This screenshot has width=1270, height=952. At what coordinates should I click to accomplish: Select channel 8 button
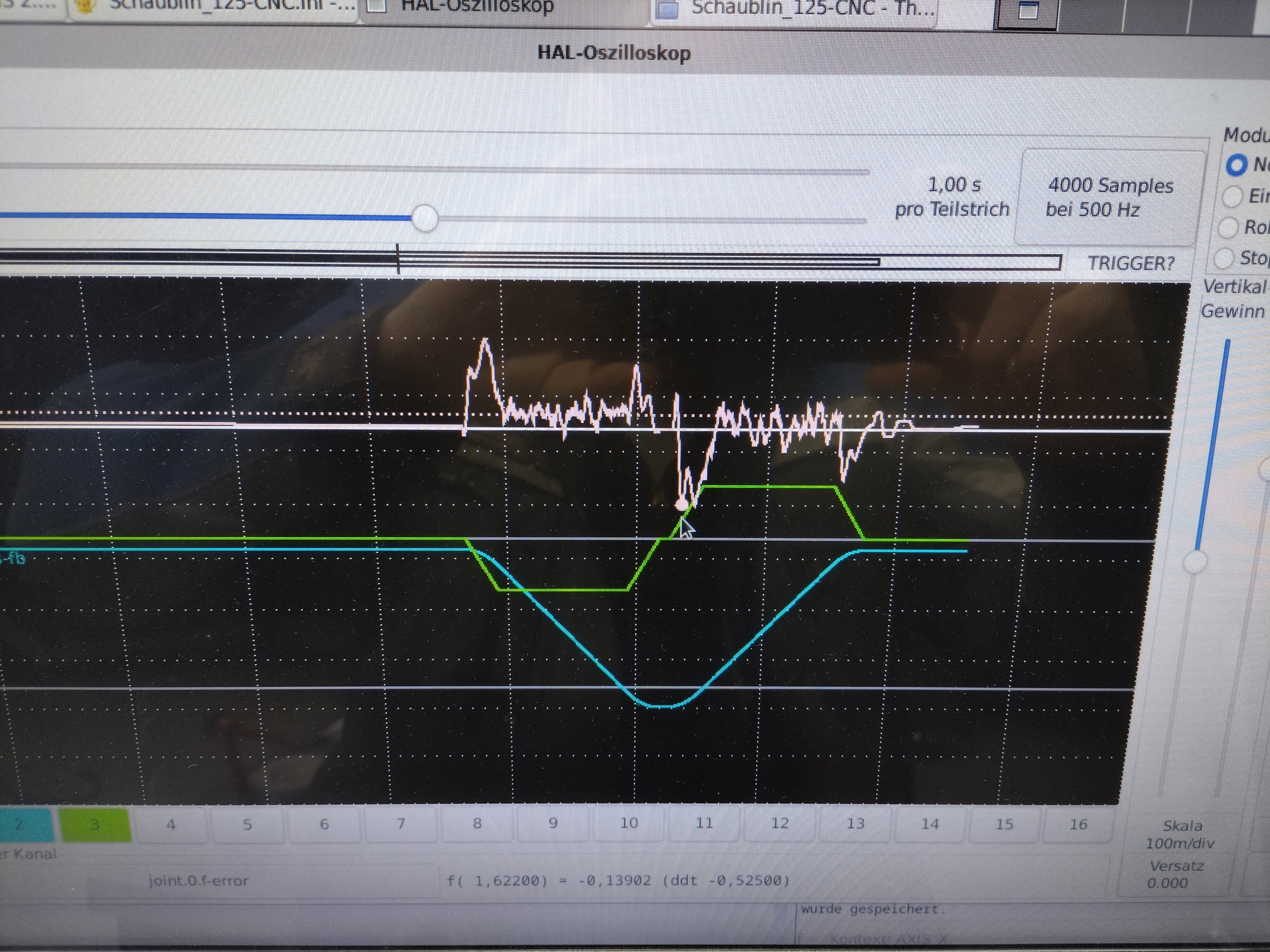477,823
